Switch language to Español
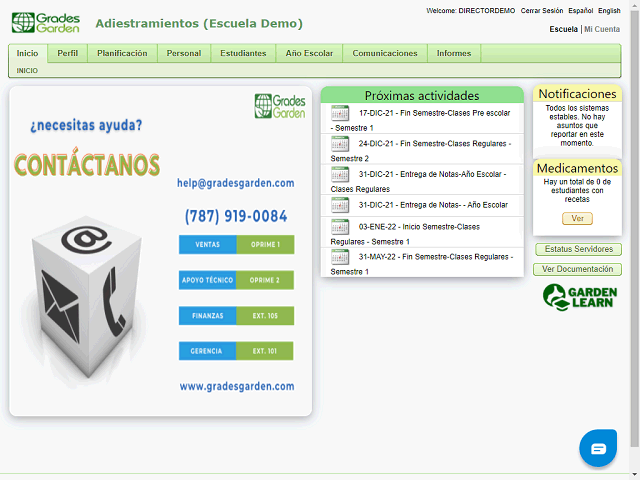This screenshot has width=640, height=480. 580,11
